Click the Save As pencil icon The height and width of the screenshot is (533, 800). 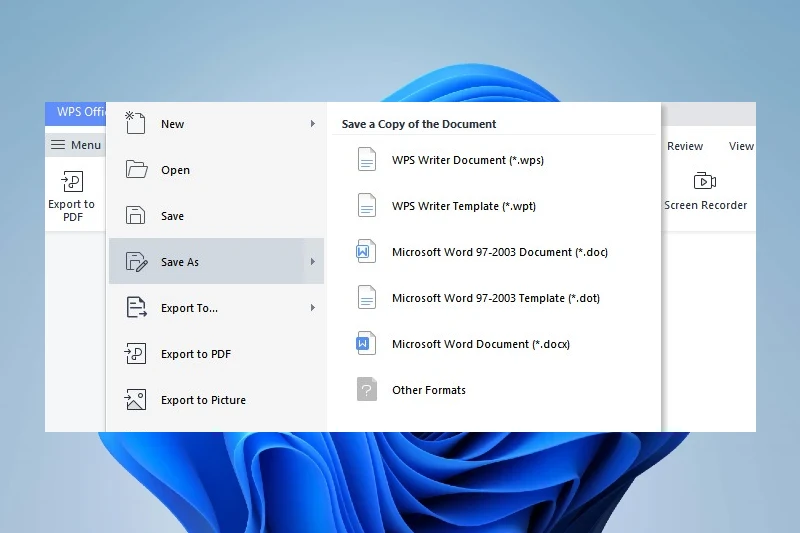[136, 261]
